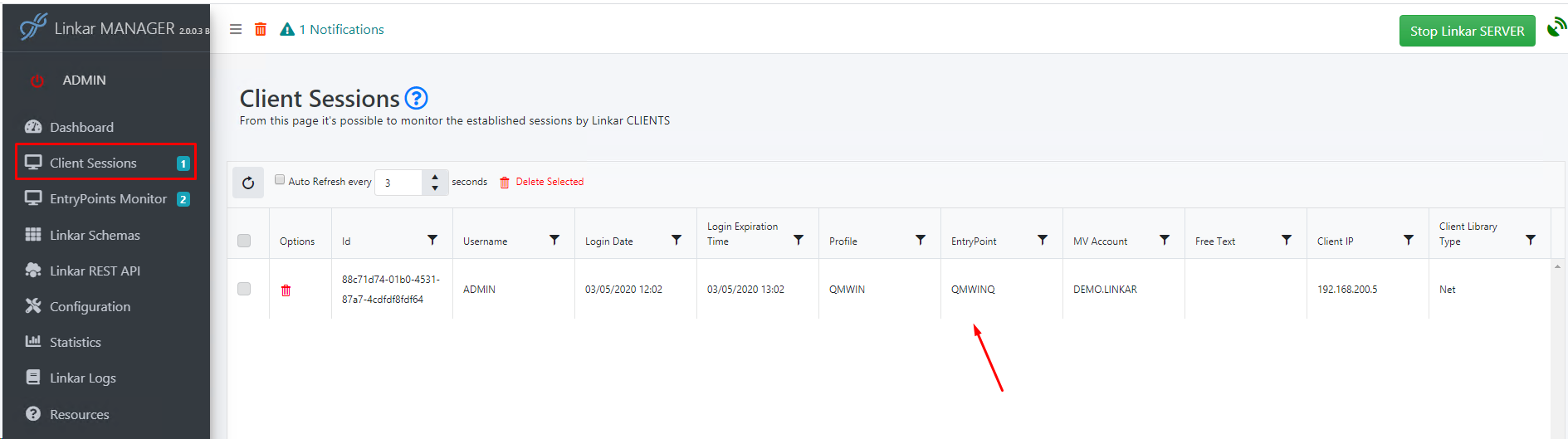Viewport: 1568px width, 439px height.
Task: Open filter for Client IP column
Action: coord(1409,240)
